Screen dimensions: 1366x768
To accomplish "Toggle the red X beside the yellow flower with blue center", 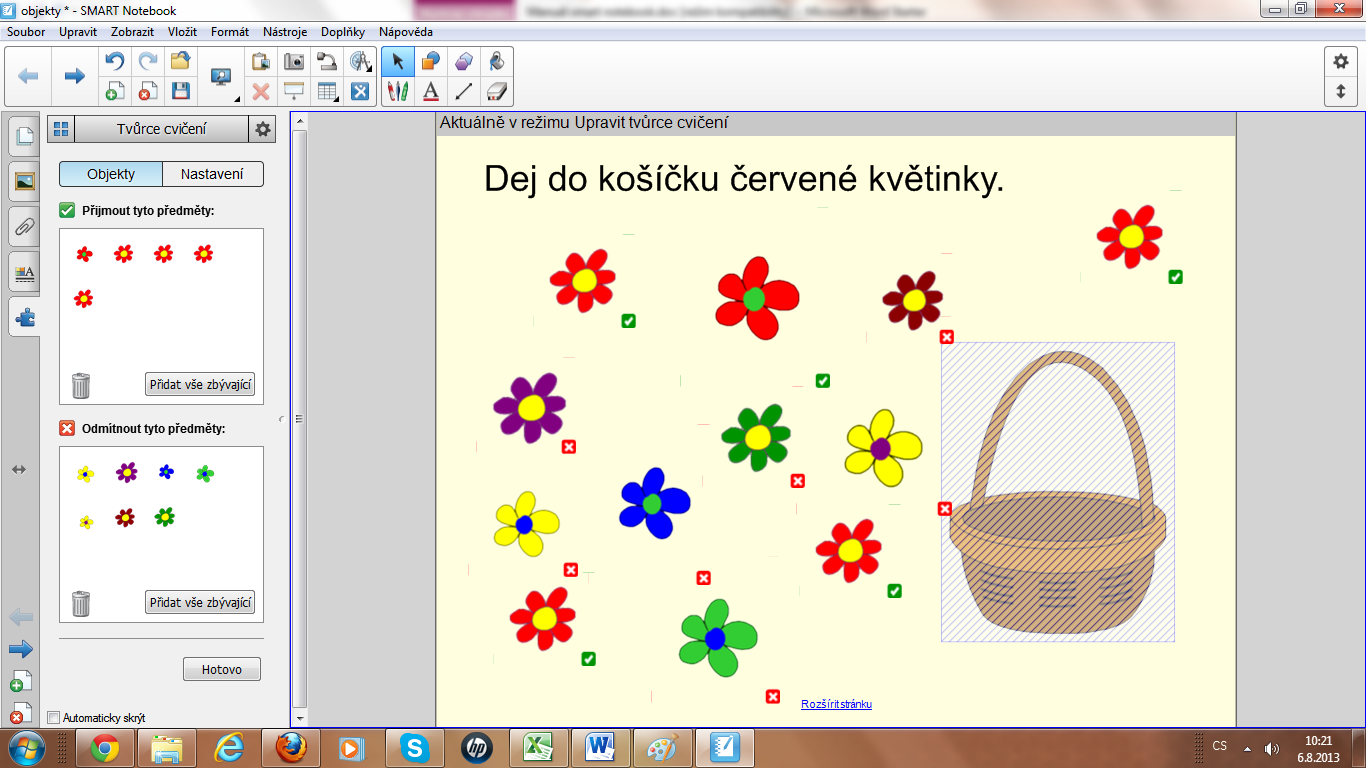I will 571,570.
